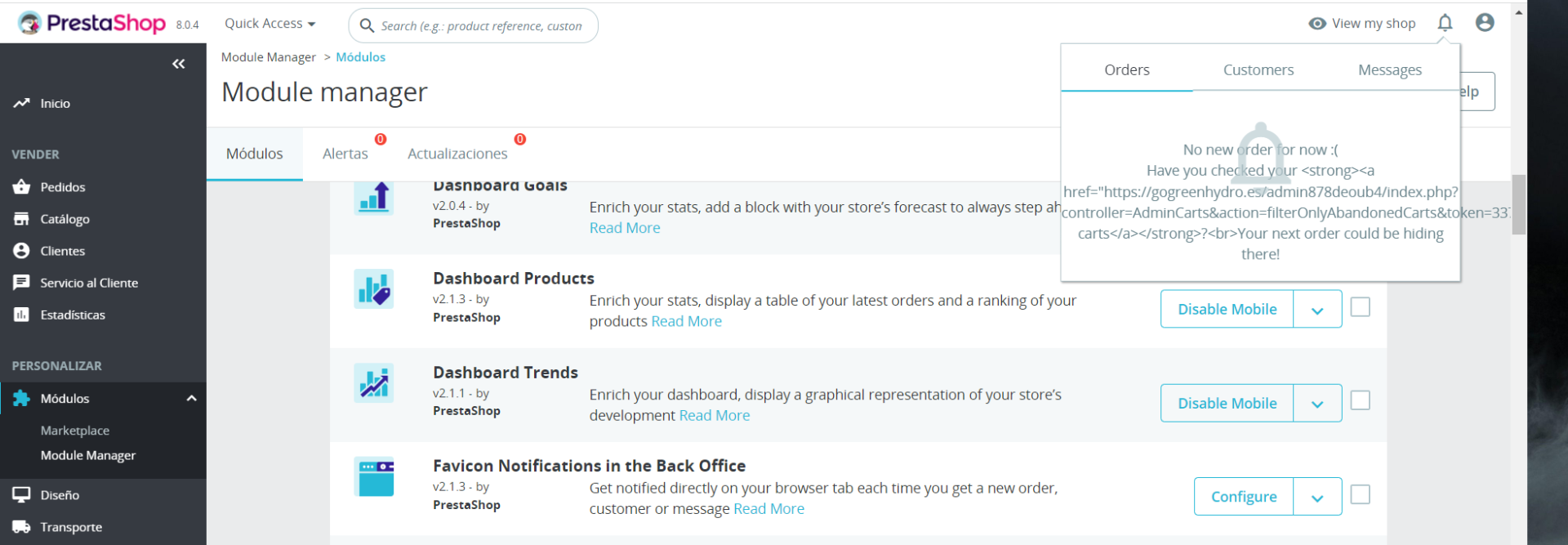
Task: Click the search magnifier icon
Action: tap(367, 26)
